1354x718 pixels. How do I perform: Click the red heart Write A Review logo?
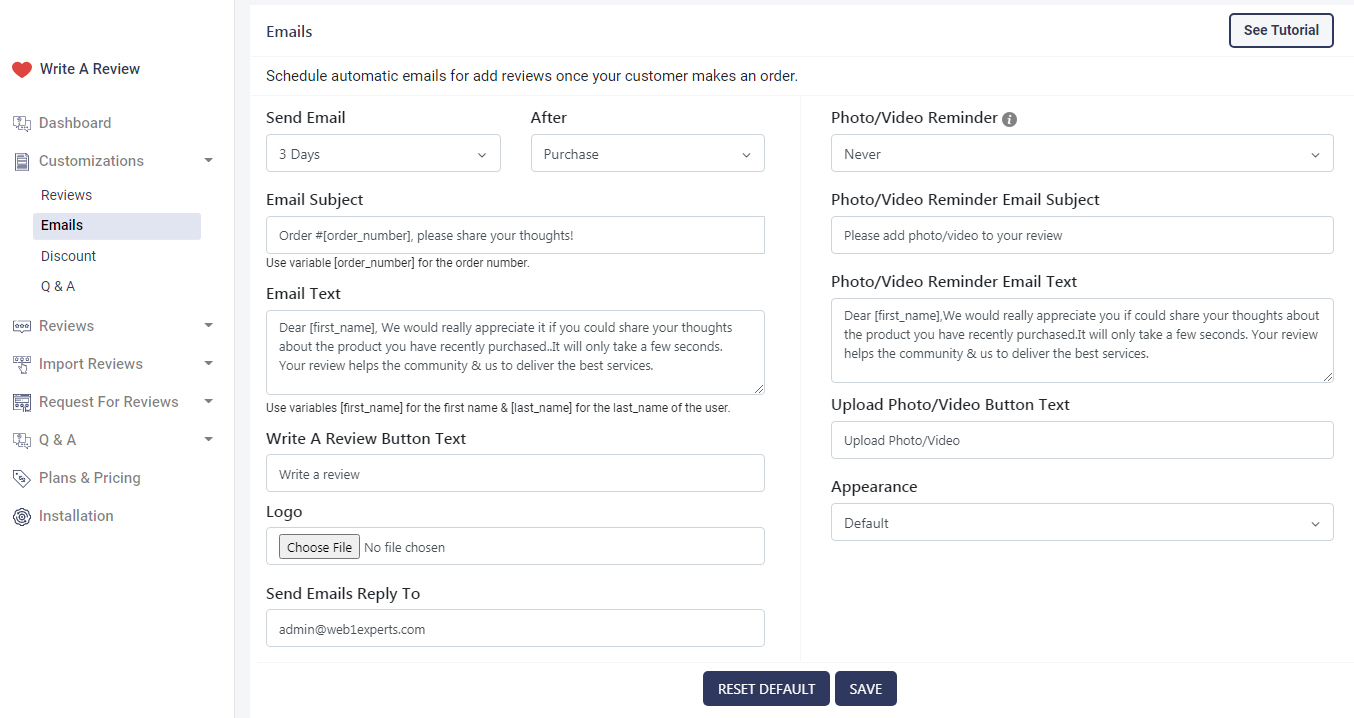[22, 69]
